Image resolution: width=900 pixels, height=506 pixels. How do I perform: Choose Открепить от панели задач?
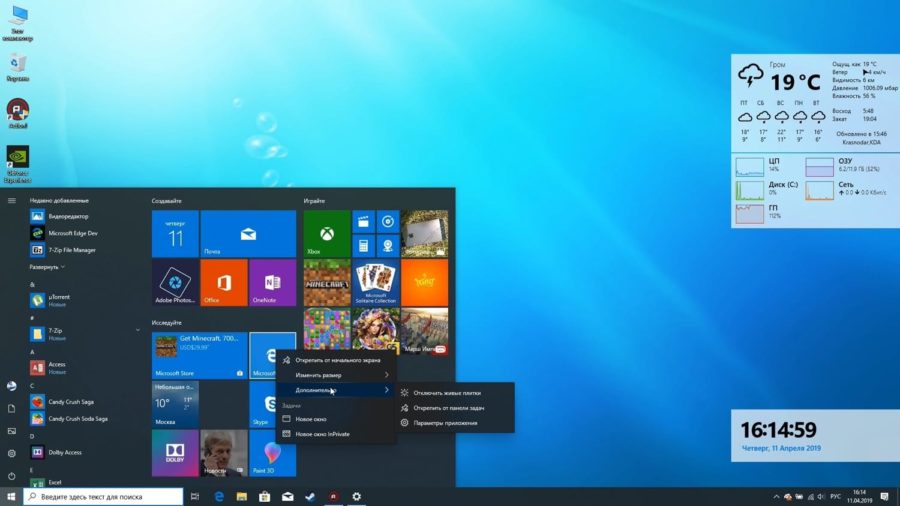click(x=455, y=408)
